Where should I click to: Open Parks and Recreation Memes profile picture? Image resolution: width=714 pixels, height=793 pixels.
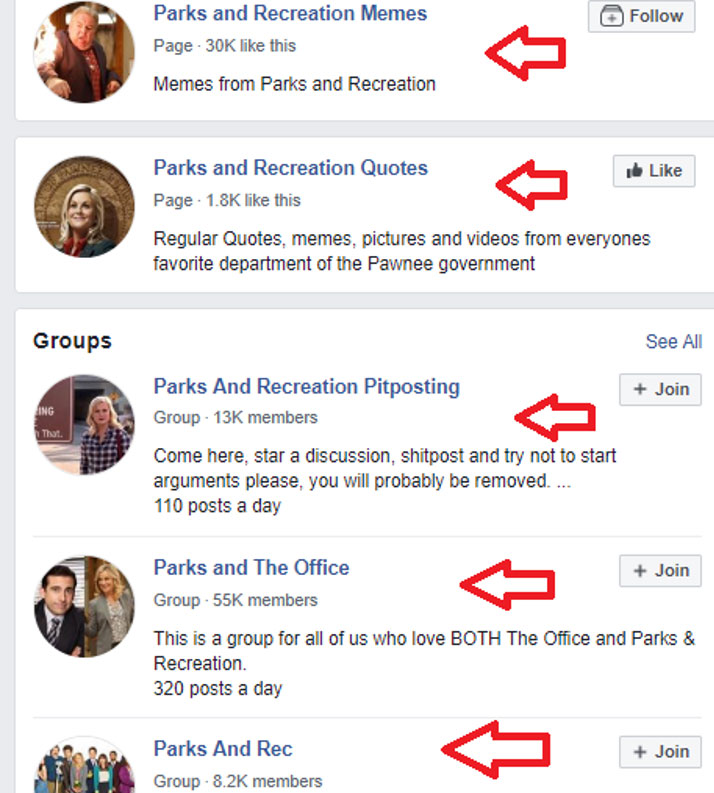(x=84, y=52)
